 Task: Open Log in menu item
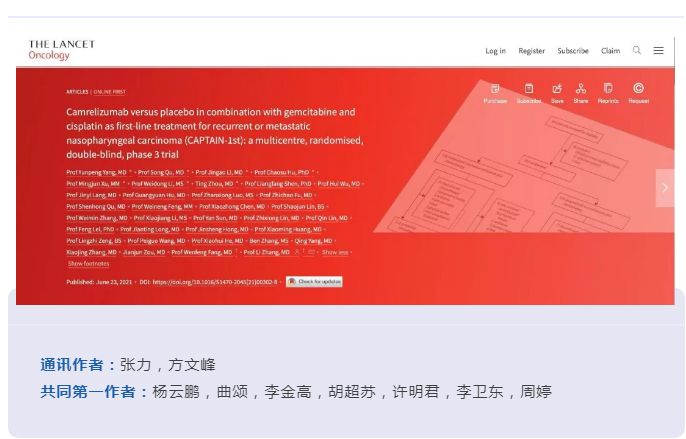click(x=495, y=51)
